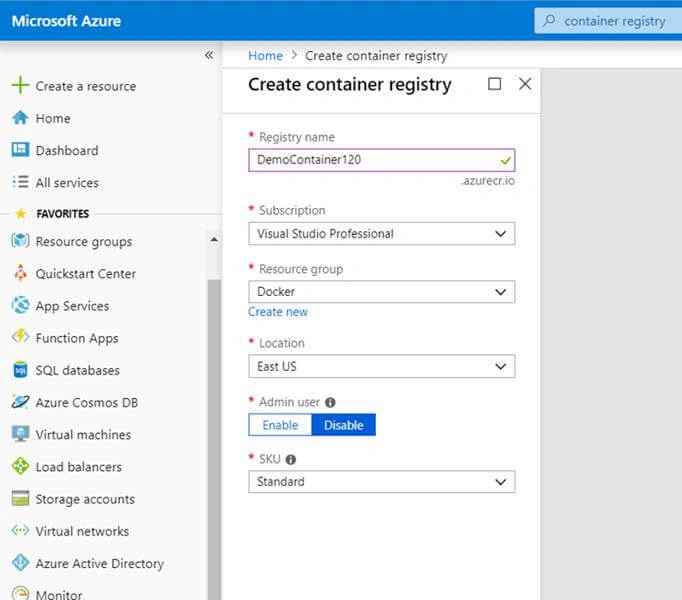
Task: Enable the Admin user option
Action: (x=280, y=425)
